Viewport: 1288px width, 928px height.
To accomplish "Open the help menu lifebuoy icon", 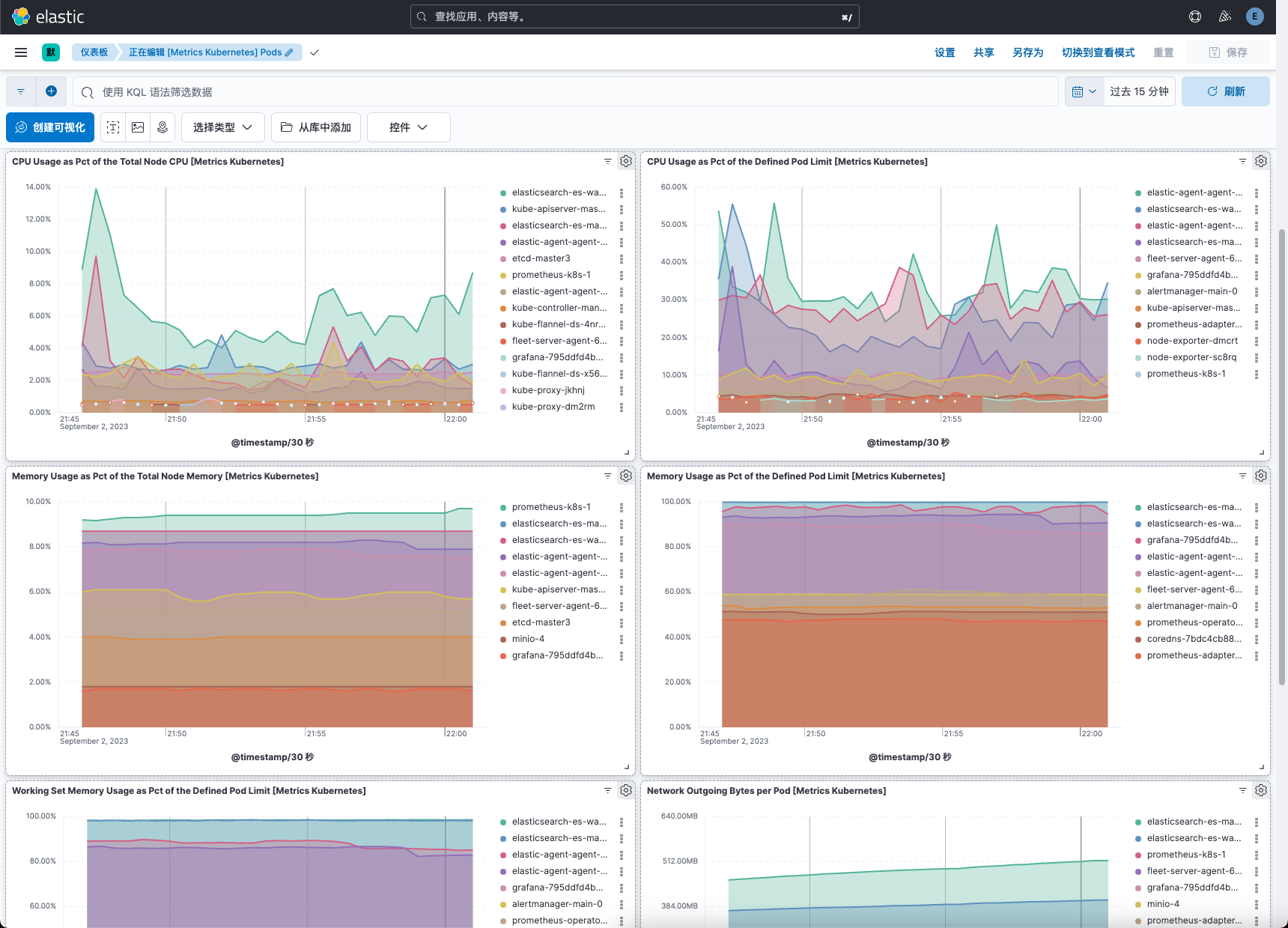I will pos(1195,16).
